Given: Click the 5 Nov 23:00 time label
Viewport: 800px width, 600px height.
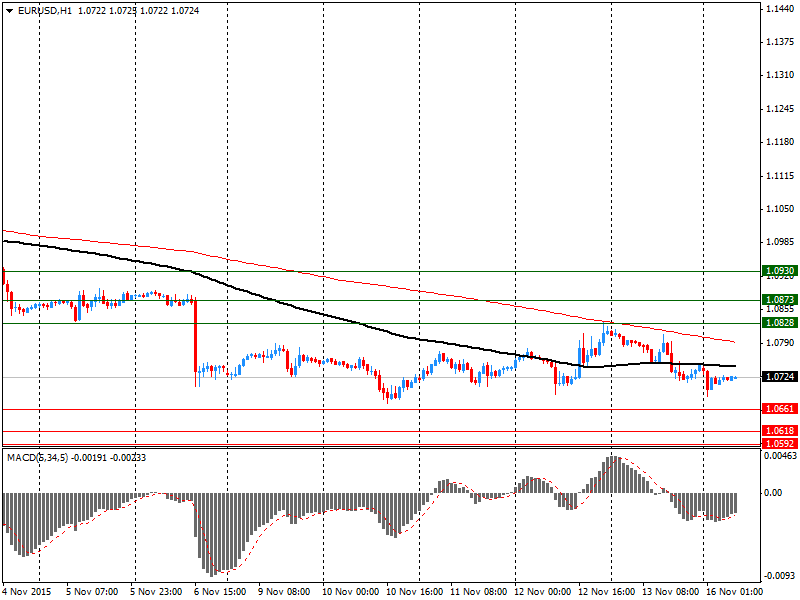Looking at the screenshot, I should click(156, 592).
